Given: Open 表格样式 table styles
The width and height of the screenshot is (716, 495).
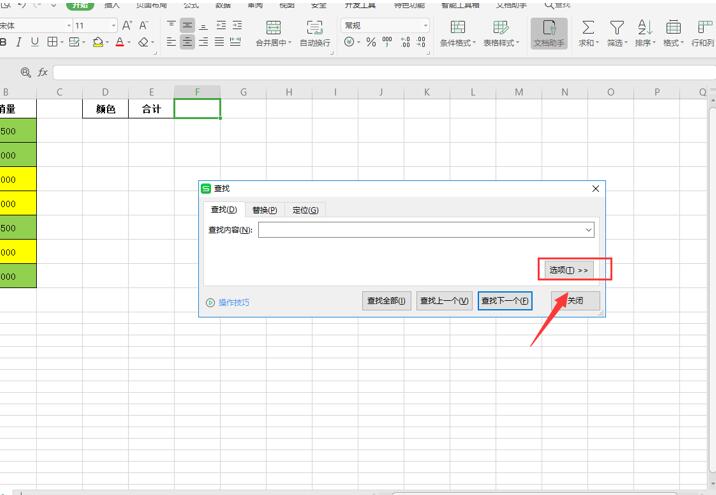Looking at the screenshot, I should coord(501,33).
